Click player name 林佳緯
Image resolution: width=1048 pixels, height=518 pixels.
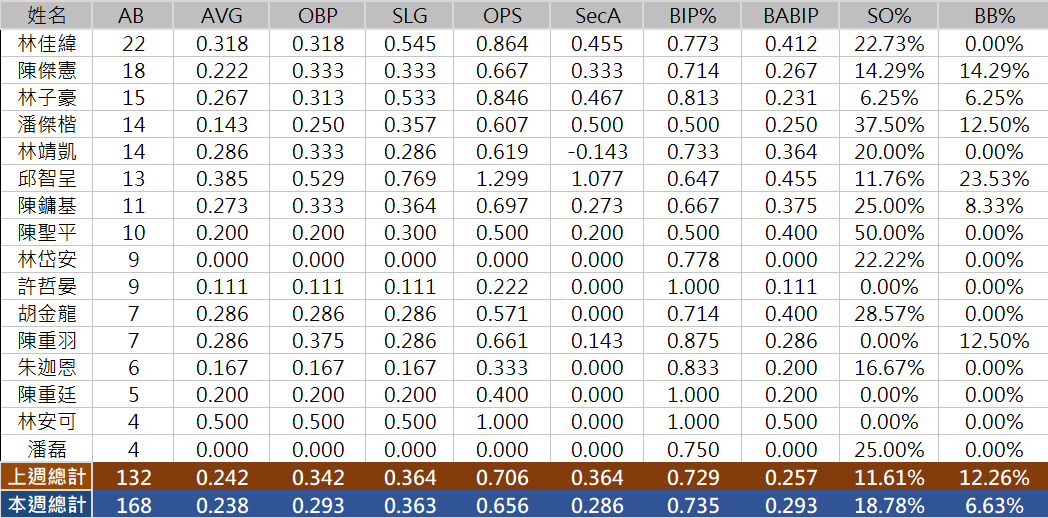[x=46, y=43]
